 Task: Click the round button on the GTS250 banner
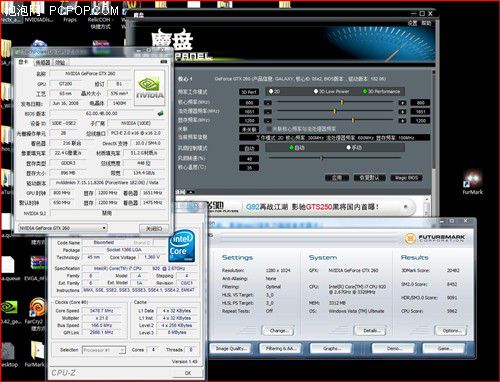(406, 207)
